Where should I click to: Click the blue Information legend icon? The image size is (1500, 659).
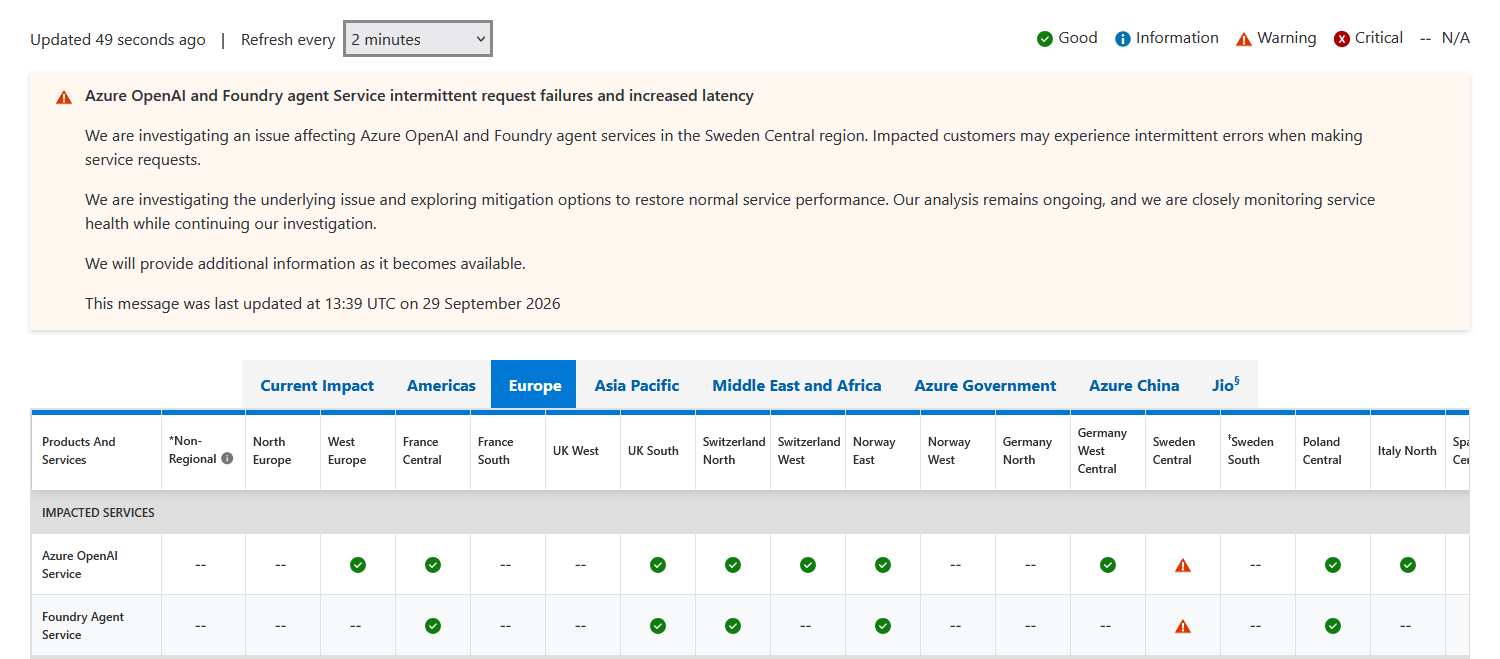[x=1123, y=39]
